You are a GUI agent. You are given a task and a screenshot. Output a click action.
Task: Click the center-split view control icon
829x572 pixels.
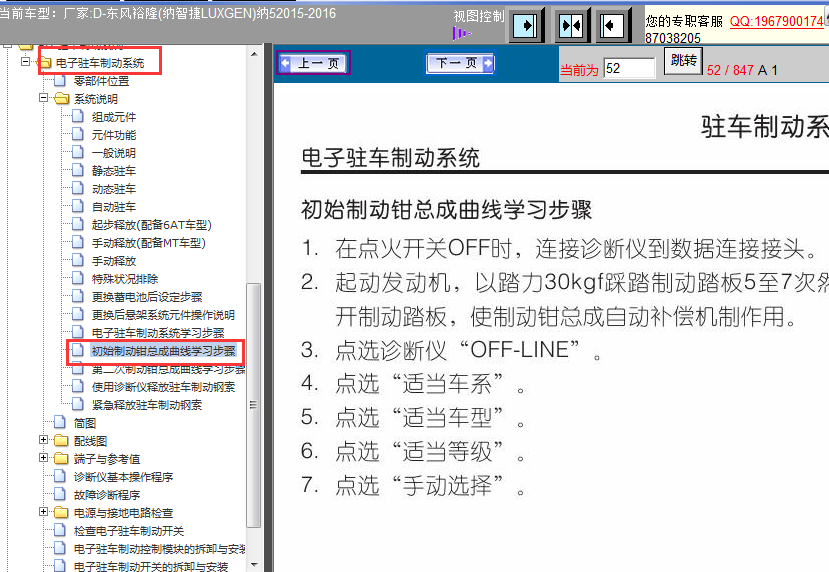pyautogui.click(x=571, y=25)
